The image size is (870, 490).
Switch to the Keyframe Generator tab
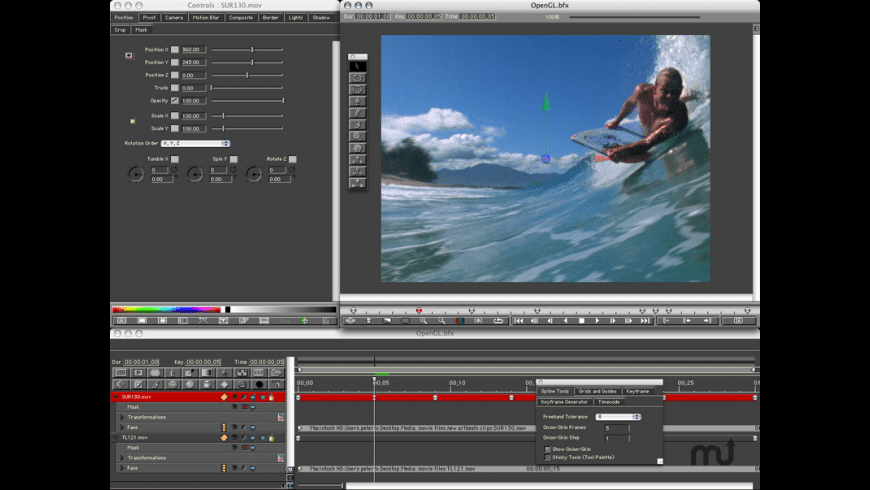tap(564, 402)
